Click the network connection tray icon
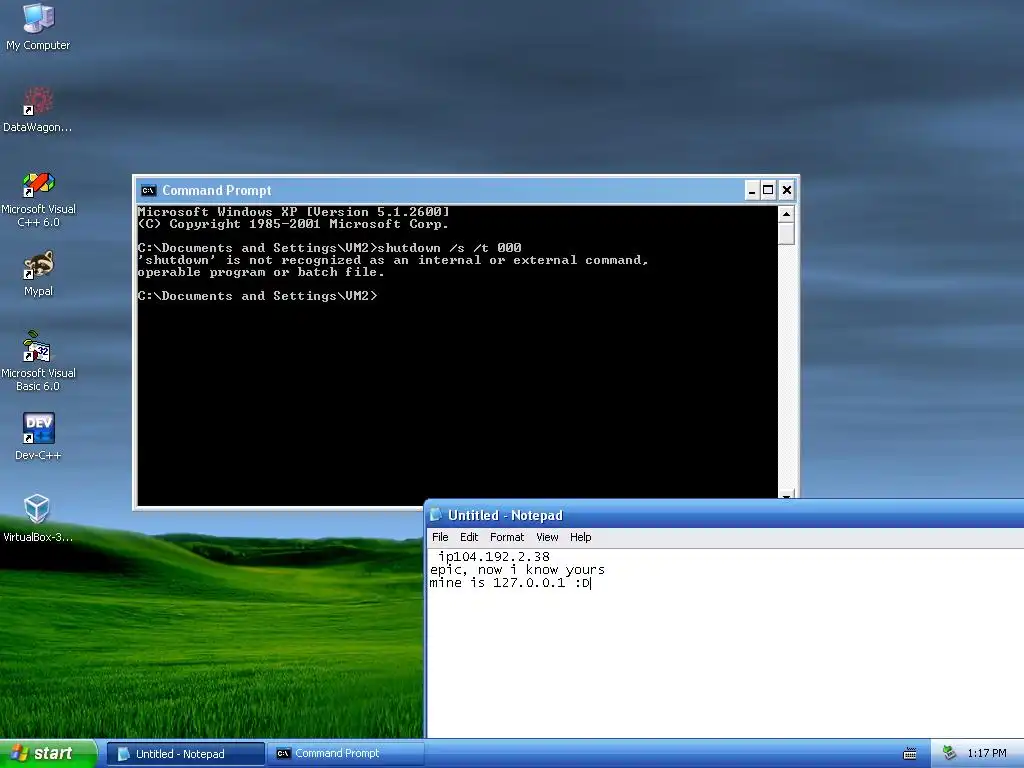Viewport: 1024px width, 768px height. click(950, 753)
